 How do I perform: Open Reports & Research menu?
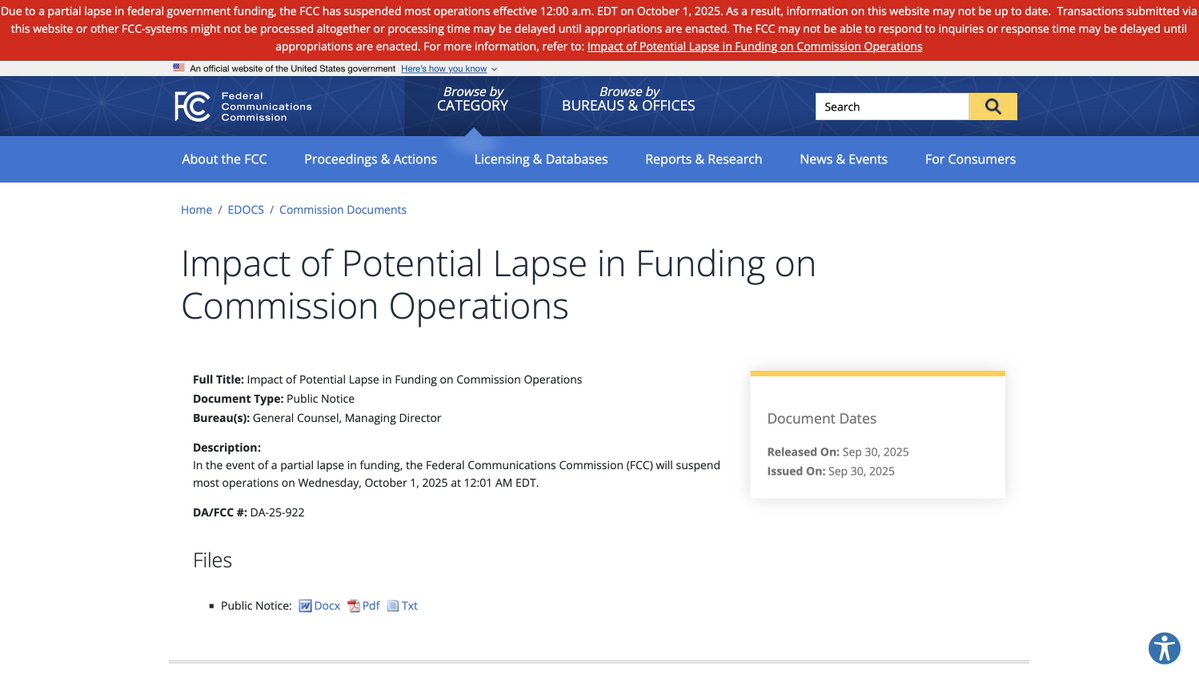[703, 159]
